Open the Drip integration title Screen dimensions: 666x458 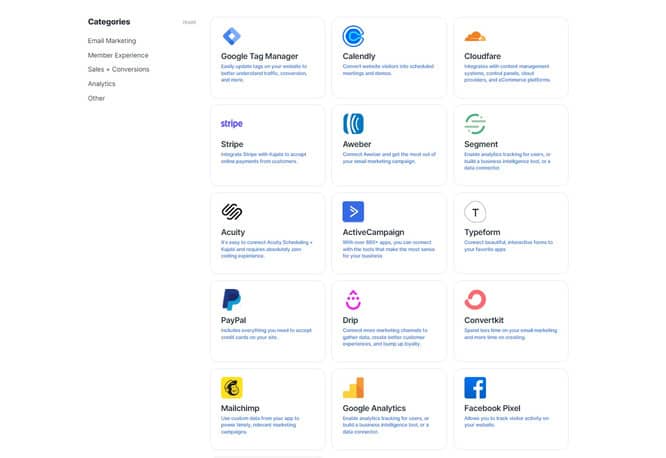coord(350,320)
